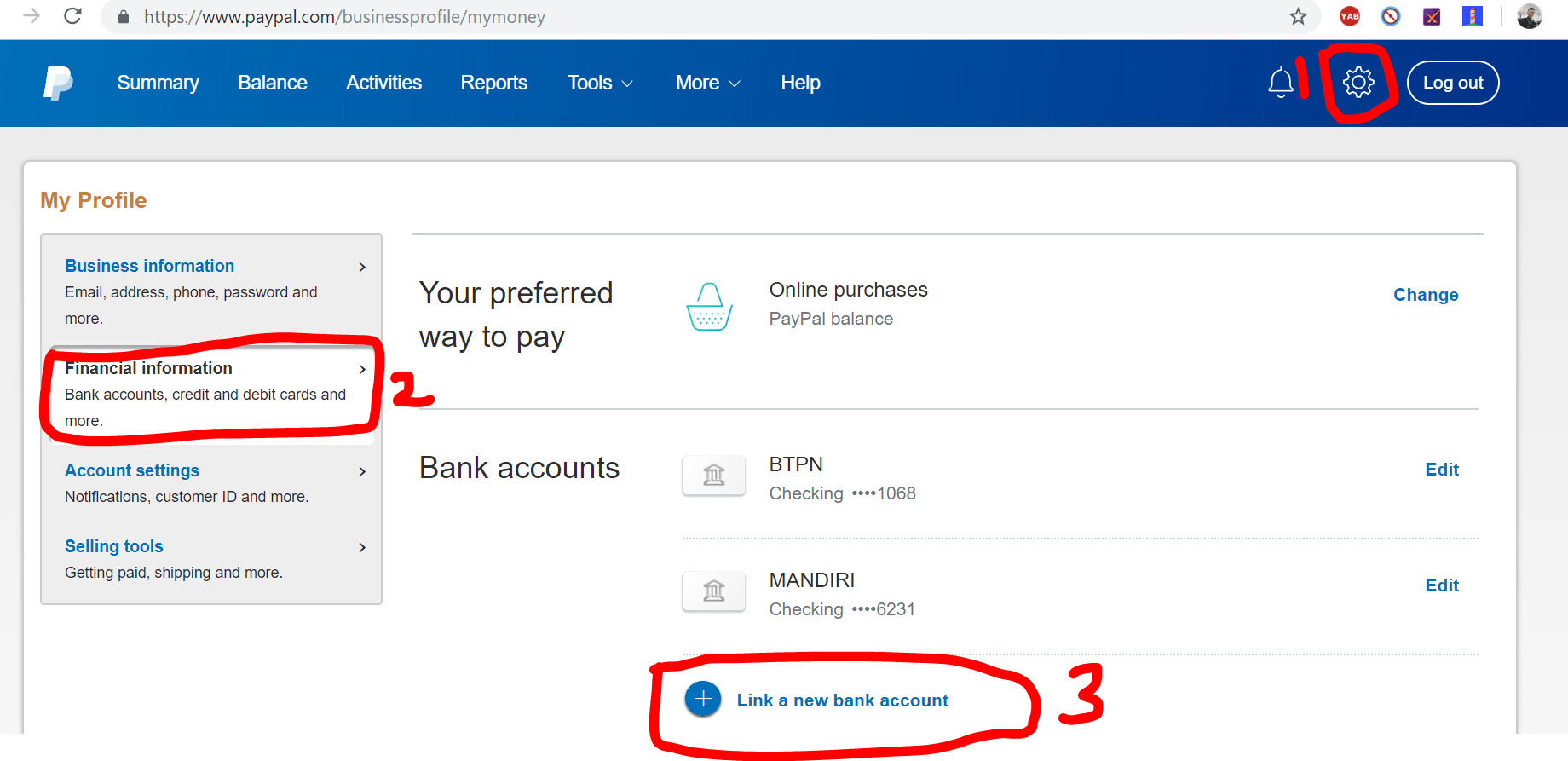
Task: Open the Activities page
Action: (x=383, y=83)
